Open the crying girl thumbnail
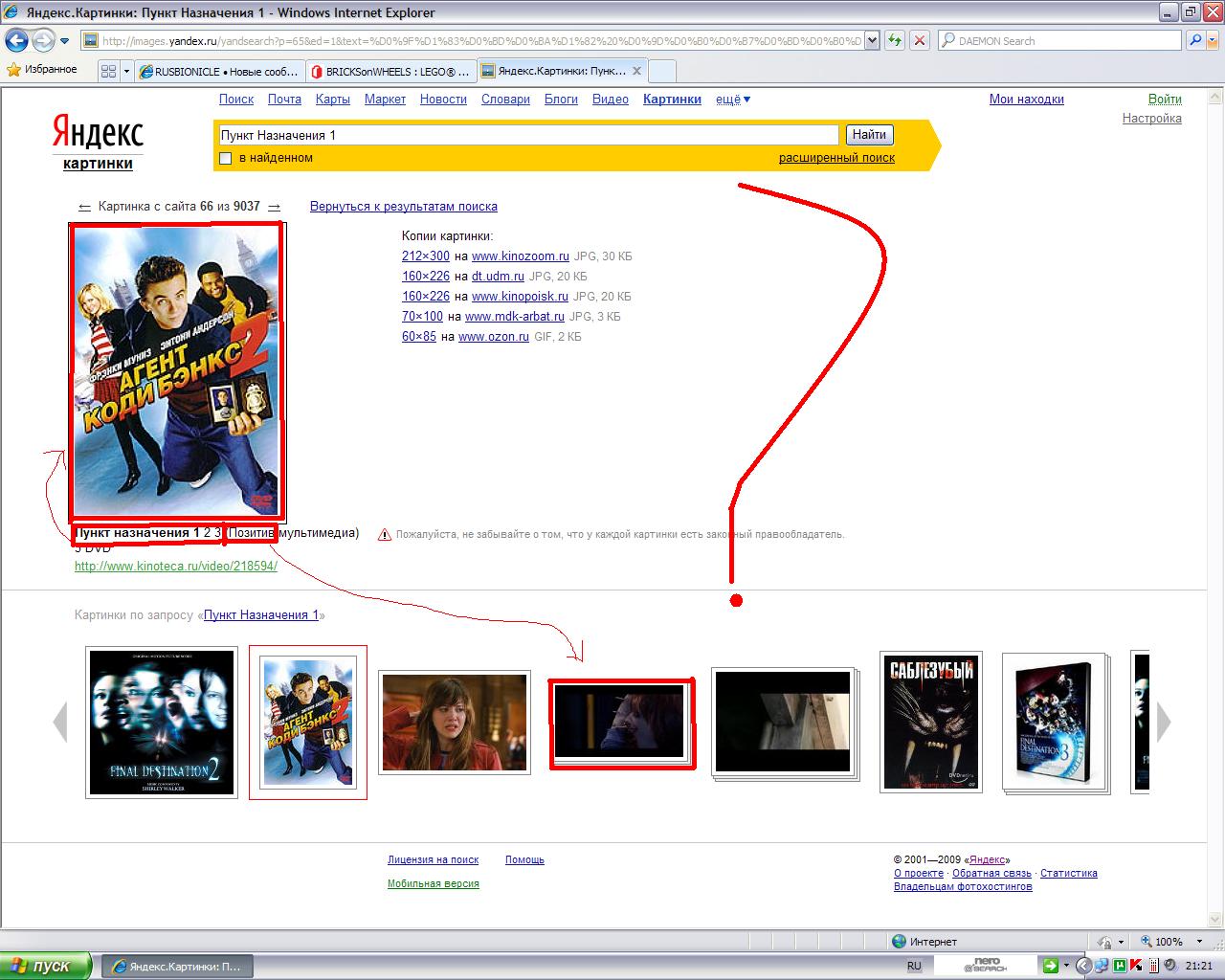 (455, 723)
